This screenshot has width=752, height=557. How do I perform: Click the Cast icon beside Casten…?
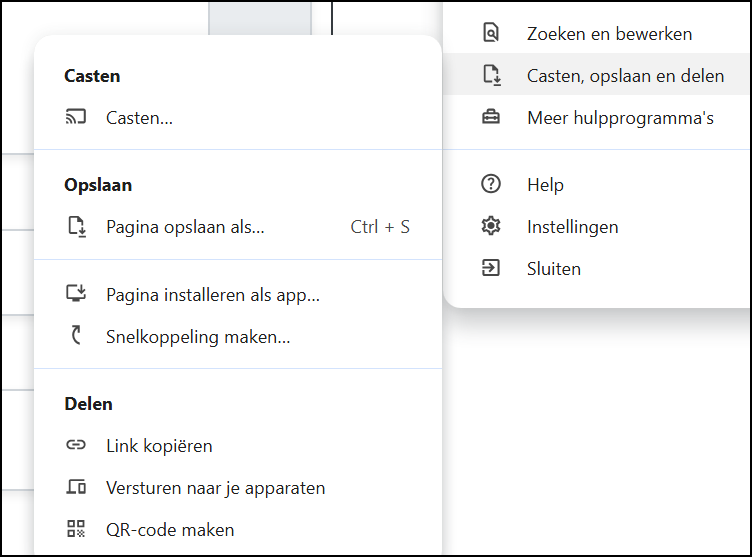(76, 118)
